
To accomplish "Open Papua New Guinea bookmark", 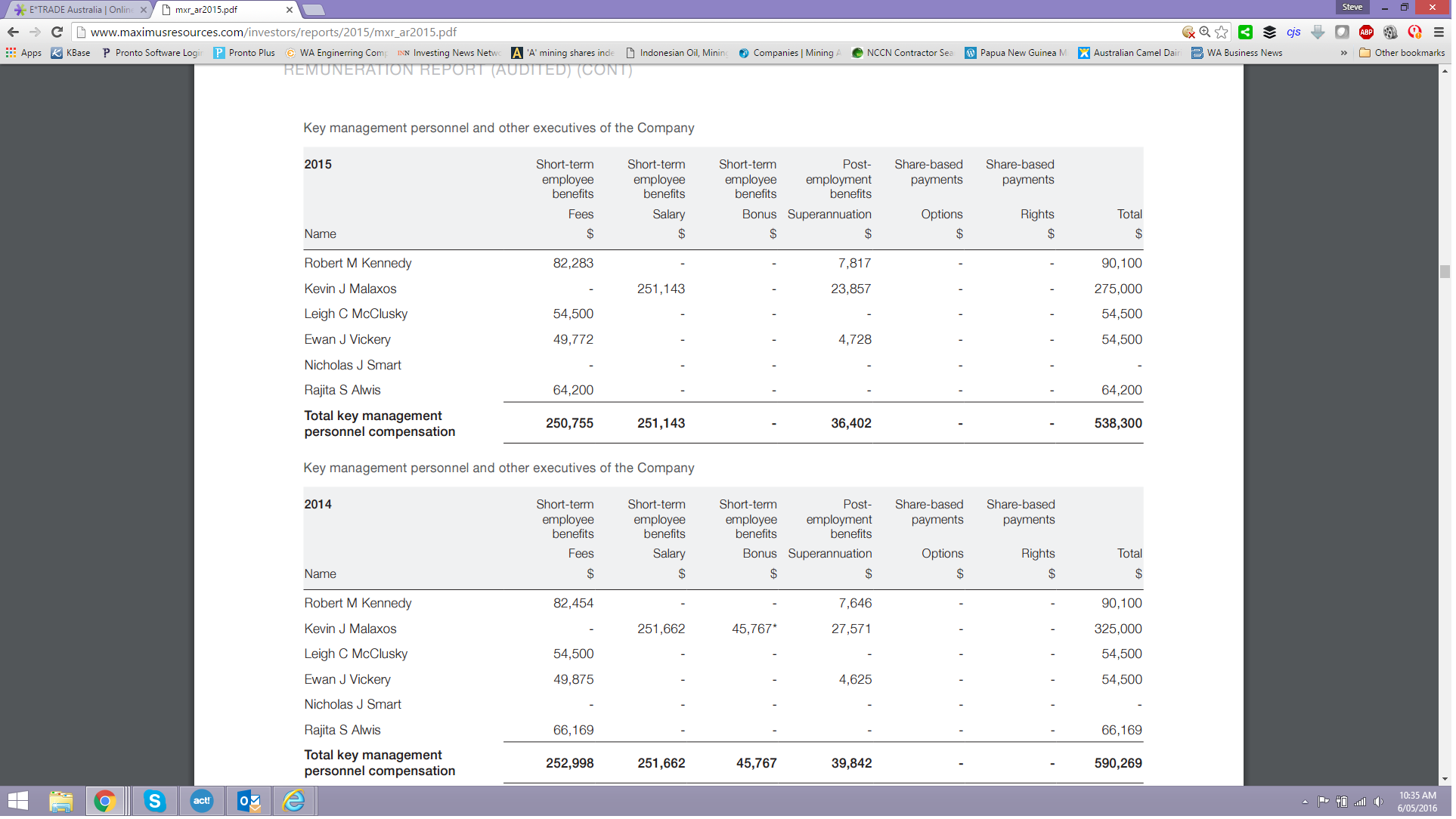I will point(1018,53).
